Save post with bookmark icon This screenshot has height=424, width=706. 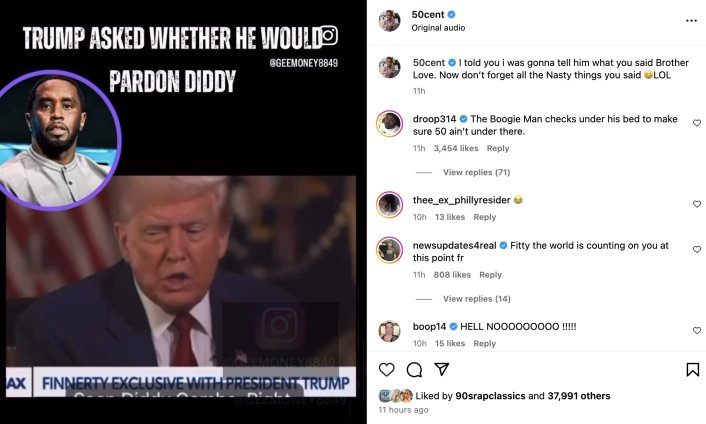(692, 370)
